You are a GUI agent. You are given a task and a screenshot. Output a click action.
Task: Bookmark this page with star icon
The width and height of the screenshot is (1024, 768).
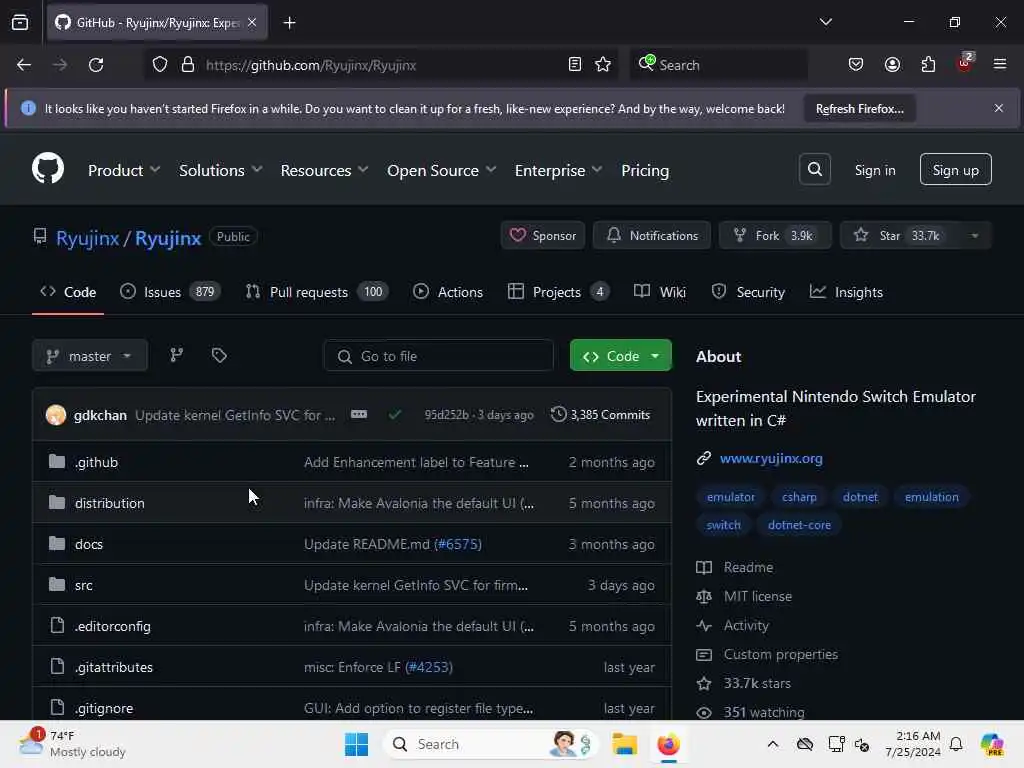(x=603, y=65)
